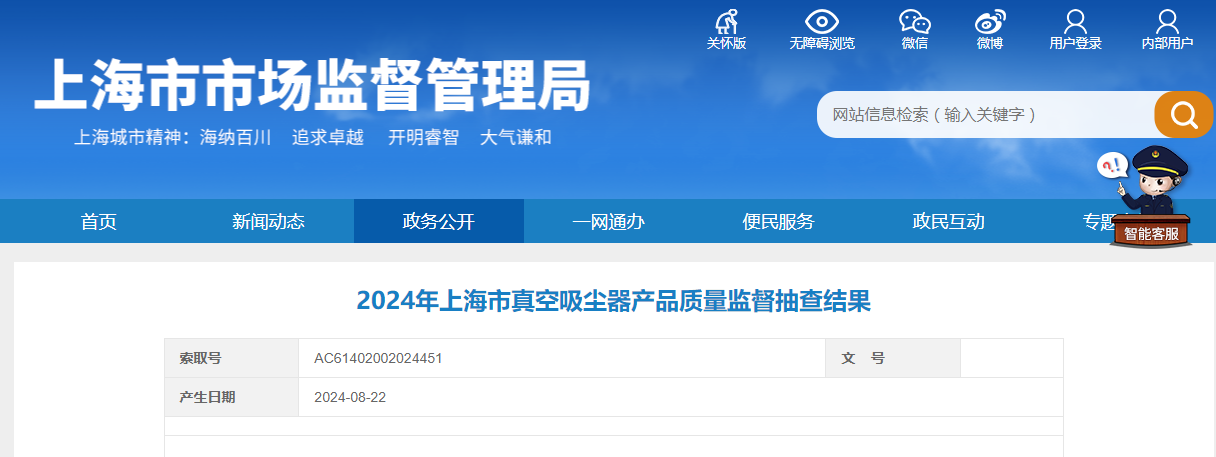Open the 关怀版 accessibility mode icon
This screenshot has width=1216, height=457.
pyautogui.click(x=726, y=21)
